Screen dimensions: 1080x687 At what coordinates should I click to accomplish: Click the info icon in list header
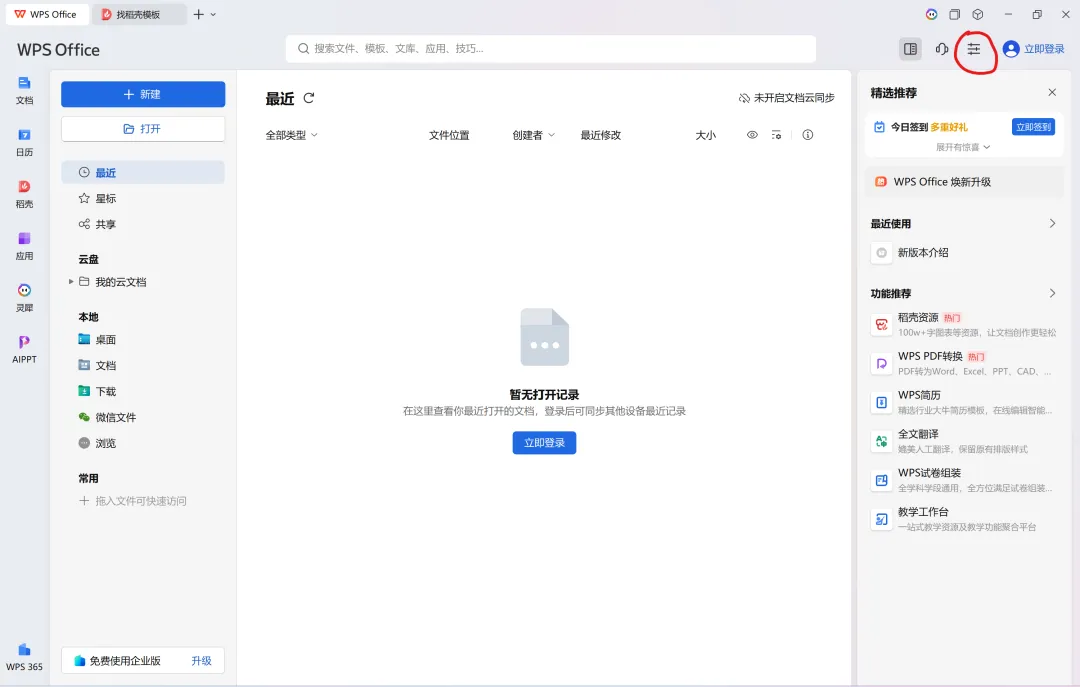807,135
